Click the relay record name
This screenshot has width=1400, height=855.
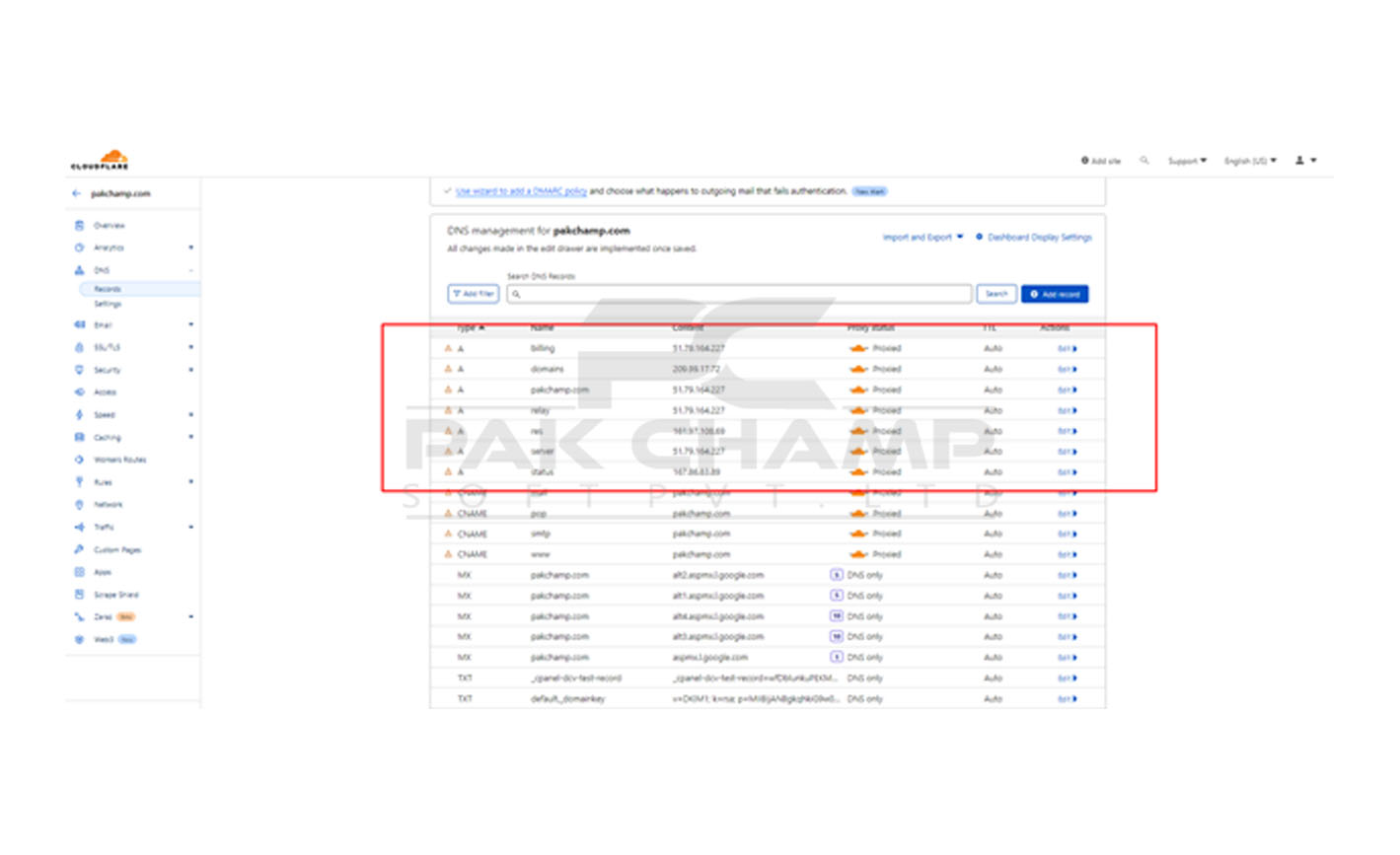pos(539,410)
